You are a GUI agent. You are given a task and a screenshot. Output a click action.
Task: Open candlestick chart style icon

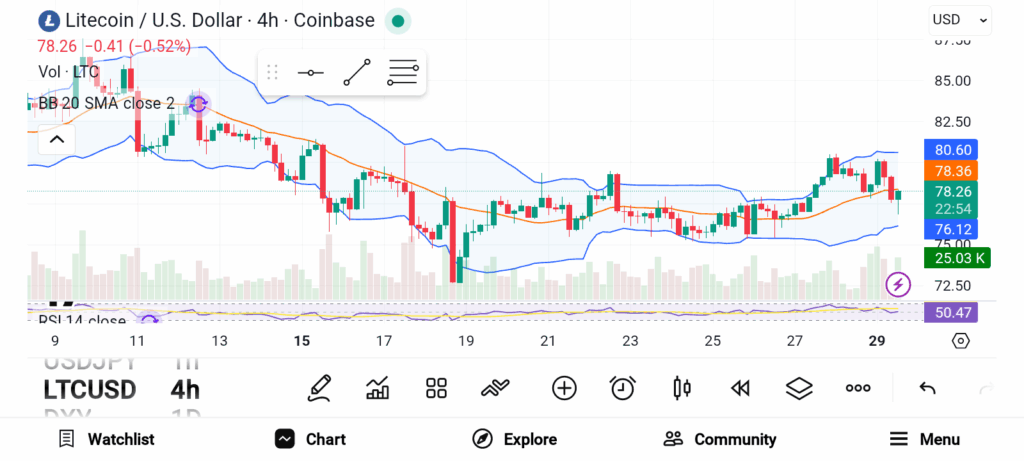click(683, 388)
